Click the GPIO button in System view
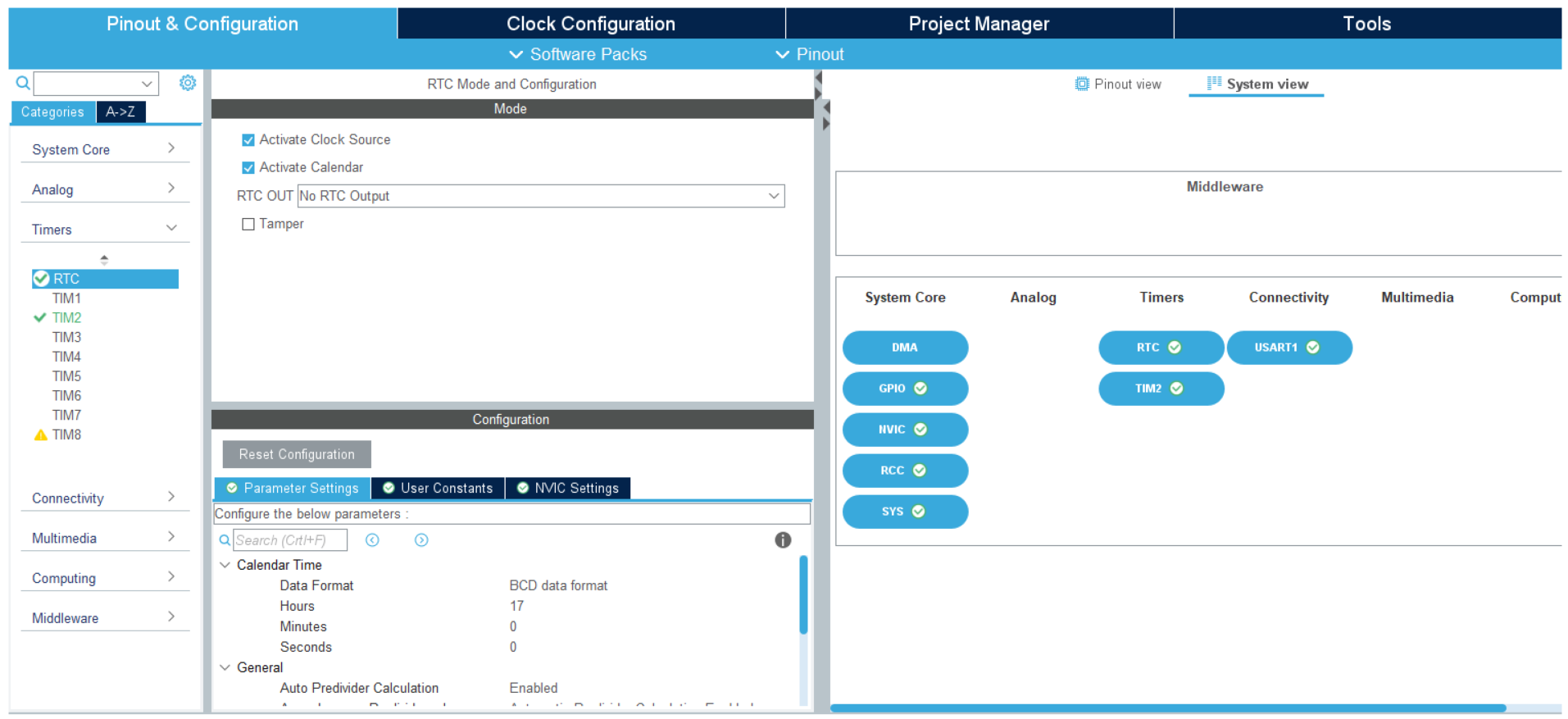The image size is (1568, 719). click(x=905, y=389)
